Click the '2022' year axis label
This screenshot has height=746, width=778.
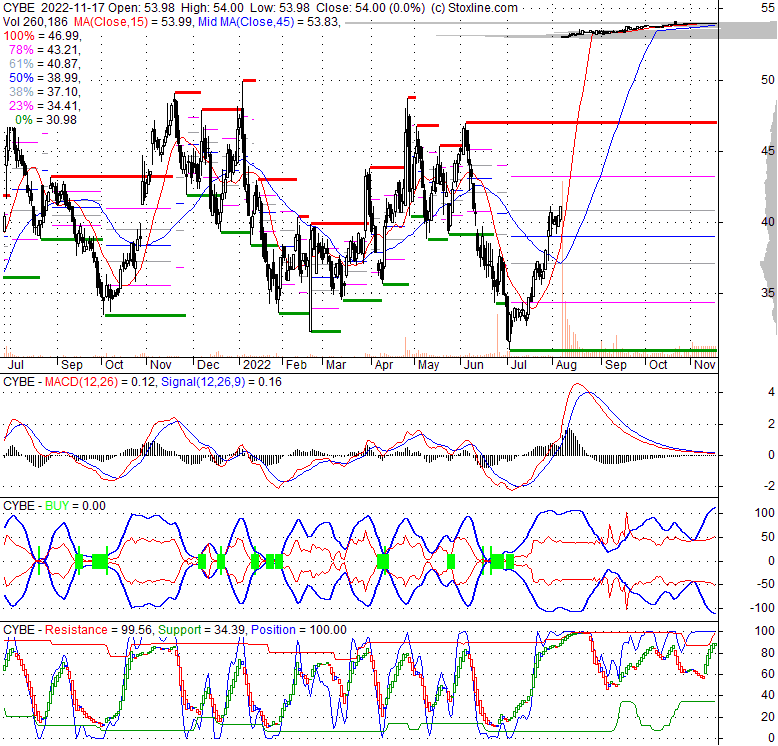pos(257,365)
